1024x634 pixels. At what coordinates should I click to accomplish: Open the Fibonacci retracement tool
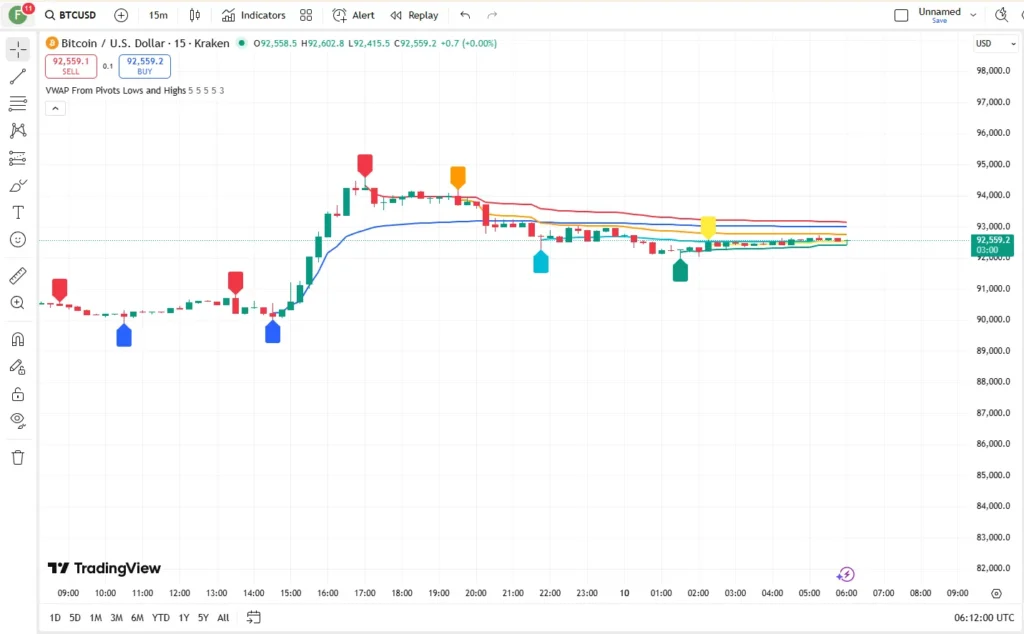18,103
